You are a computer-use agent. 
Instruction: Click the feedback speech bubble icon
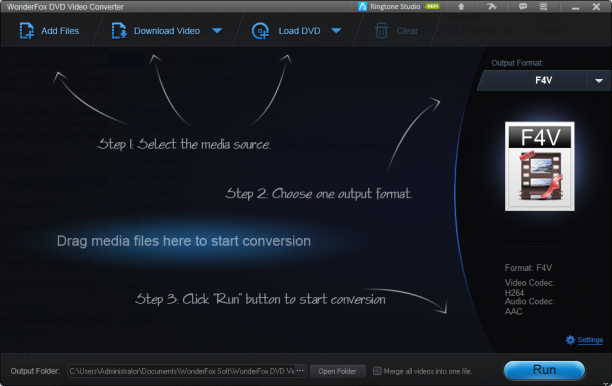(523, 7)
